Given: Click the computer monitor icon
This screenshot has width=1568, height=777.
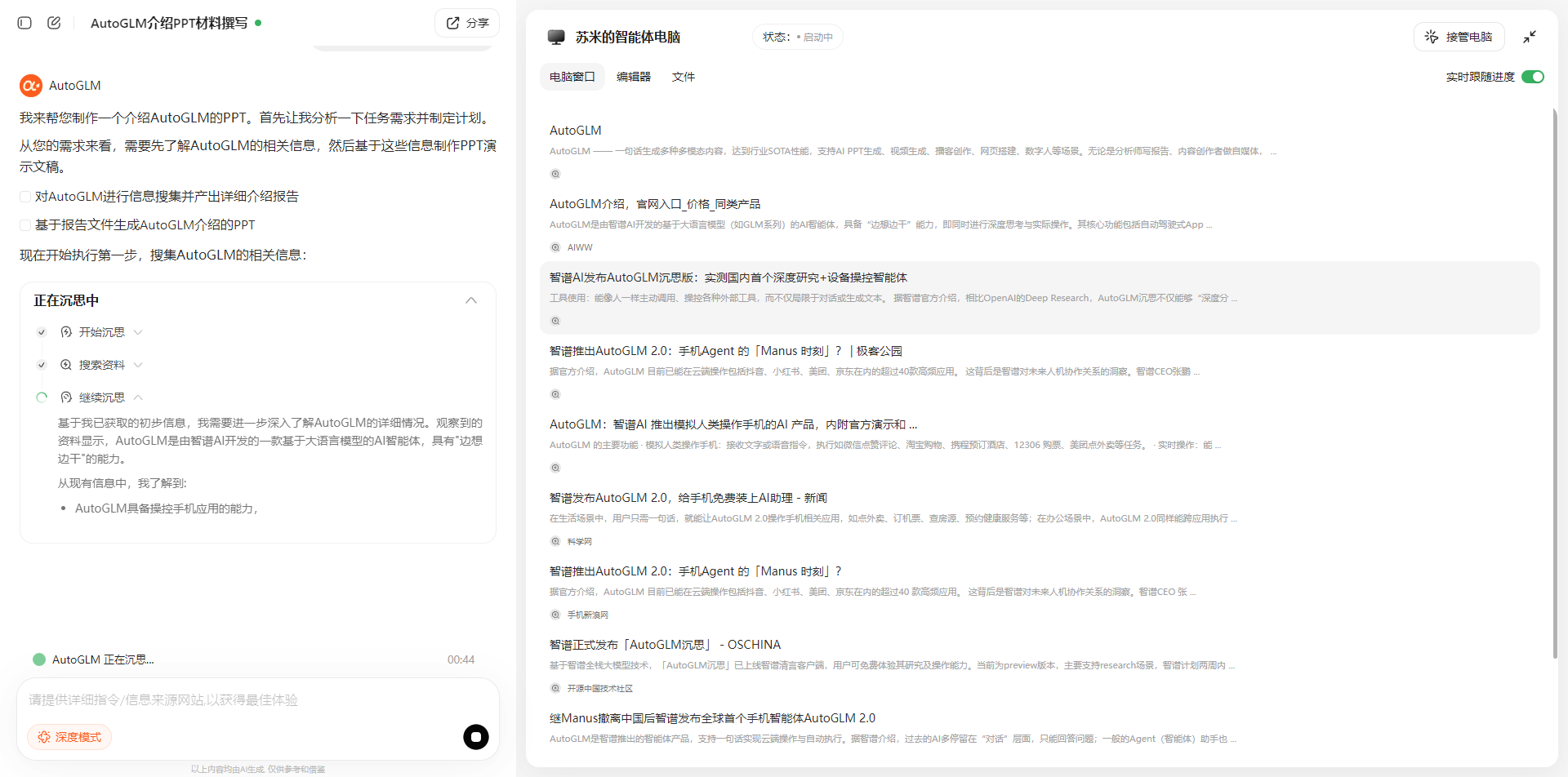Looking at the screenshot, I should 556,38.
